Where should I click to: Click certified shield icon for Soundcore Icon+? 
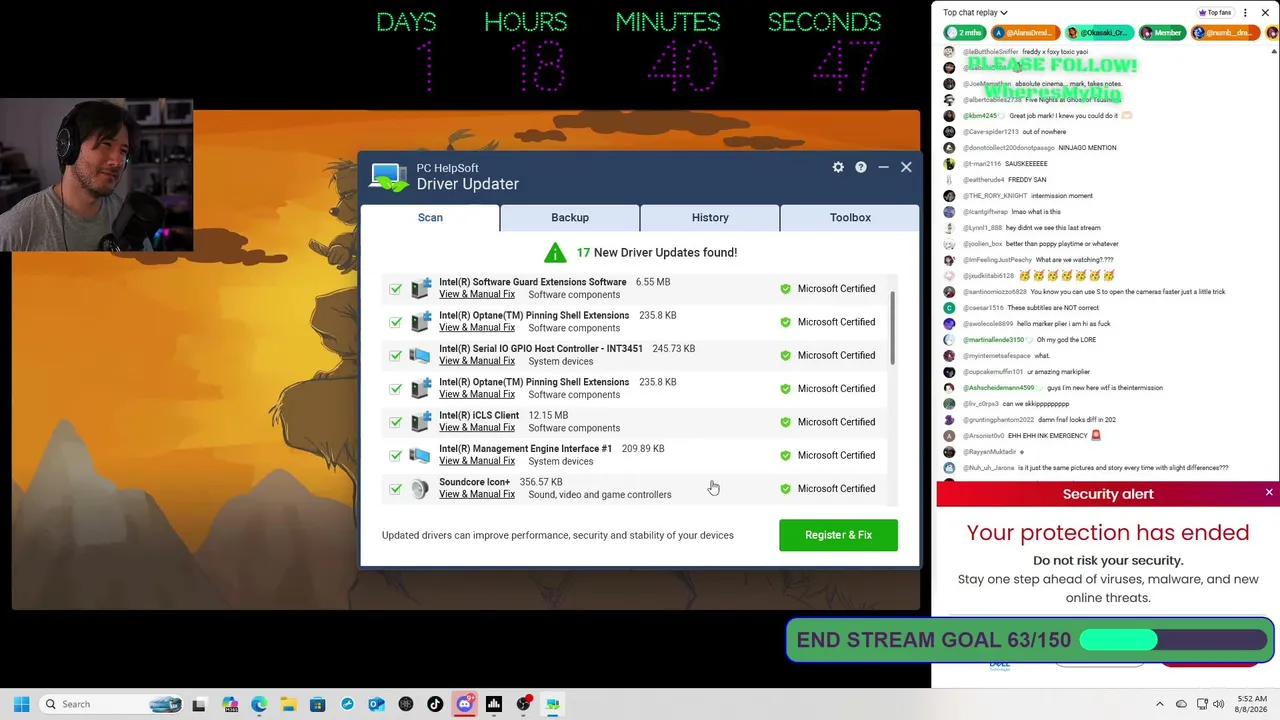pyautogui.click(x=785, y=489)
